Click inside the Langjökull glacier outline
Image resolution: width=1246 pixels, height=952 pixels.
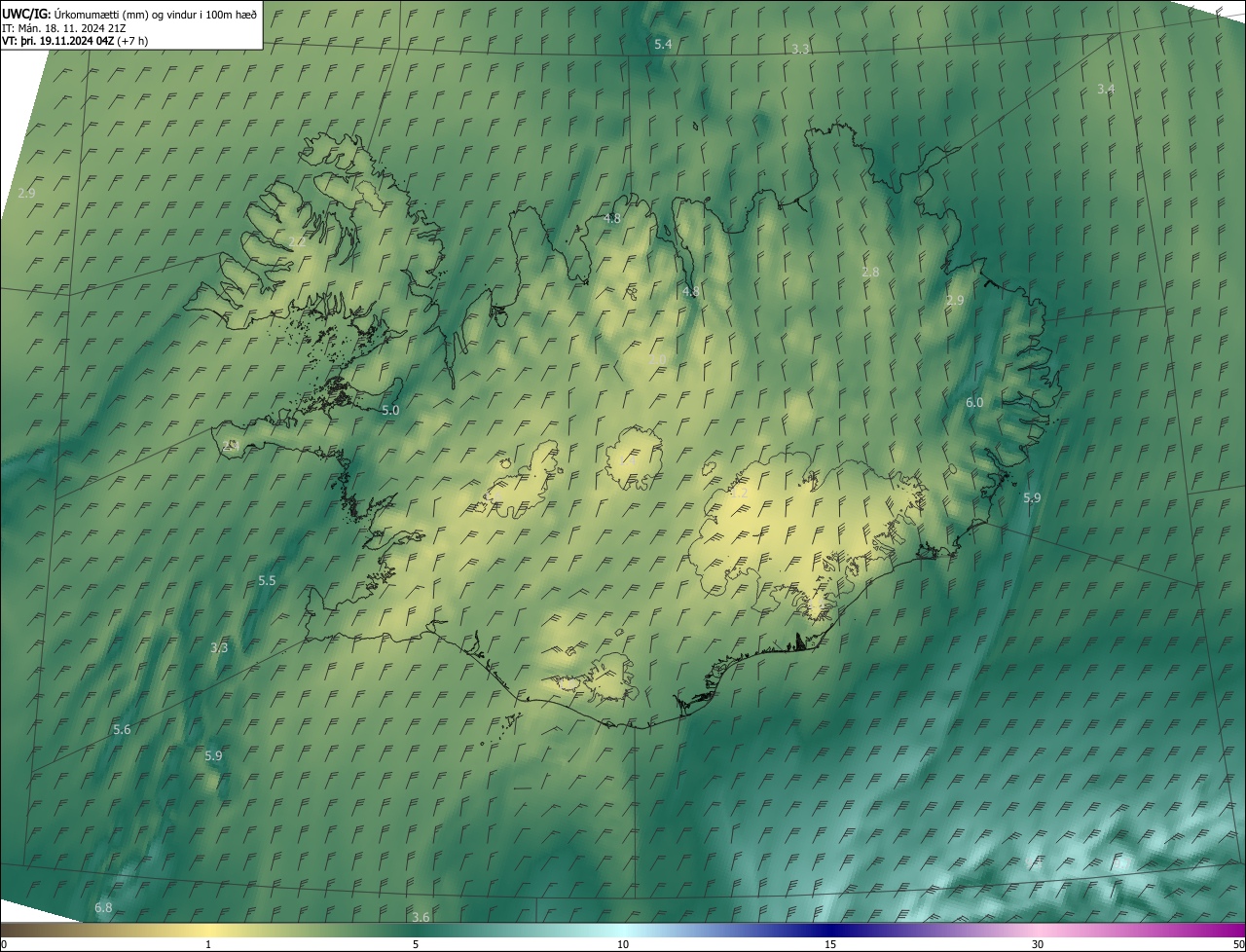(x=526, y=482)
